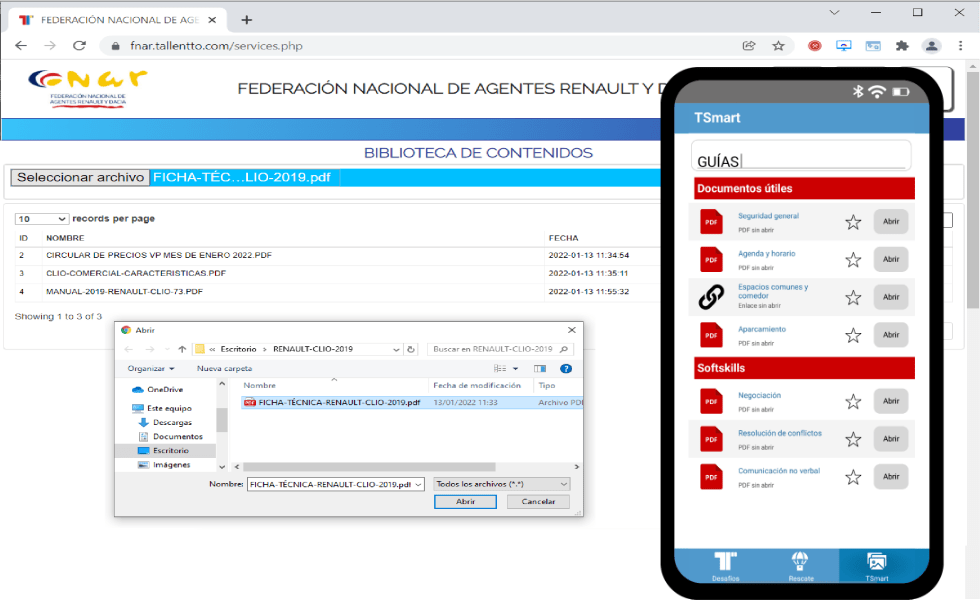Viewport: 980px width, 600px height.
Task: Open the Rescate parachute tab icon
Action: [x=800, y=562]
